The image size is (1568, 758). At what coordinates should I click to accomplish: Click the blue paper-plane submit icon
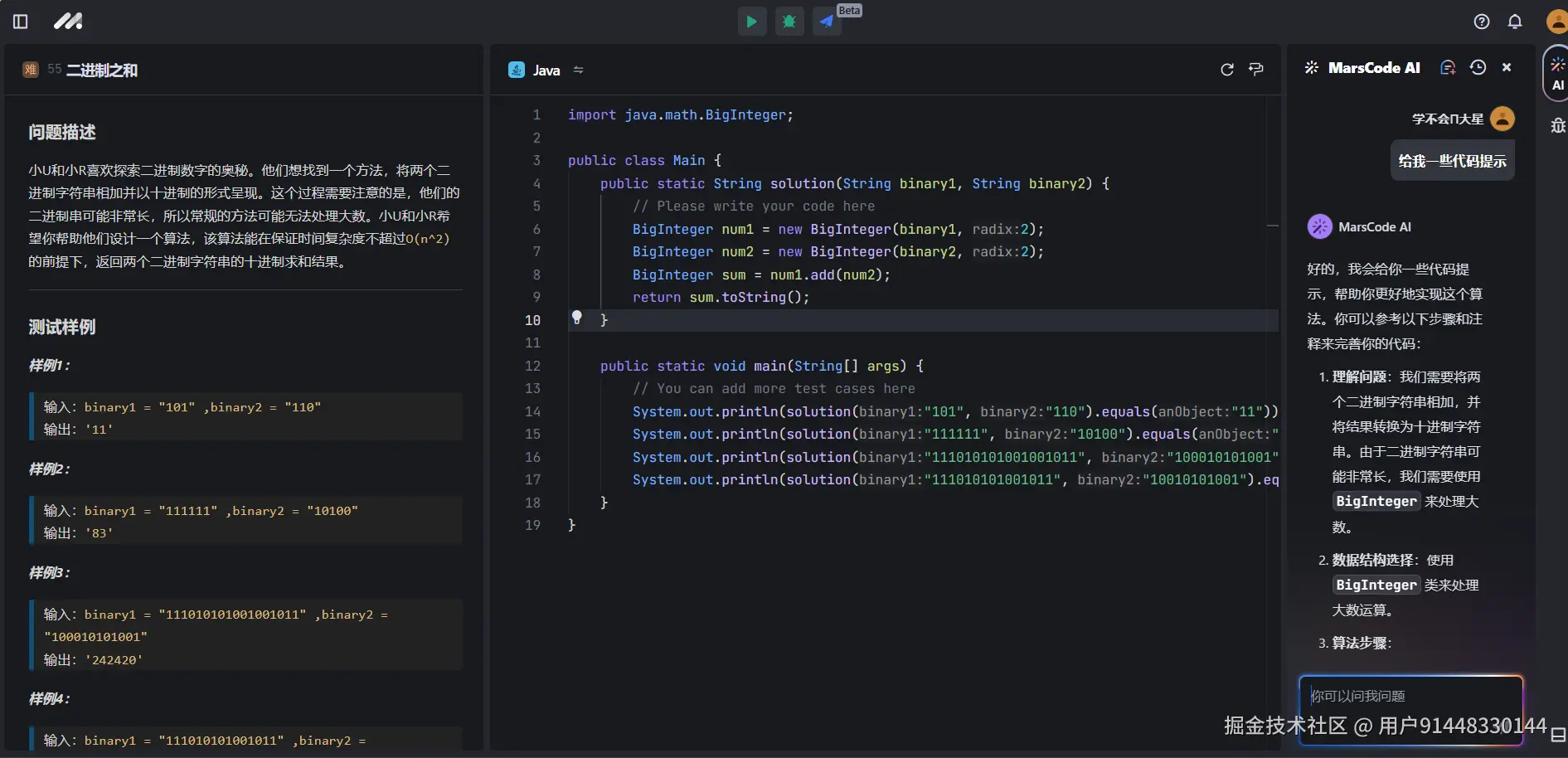827,22
